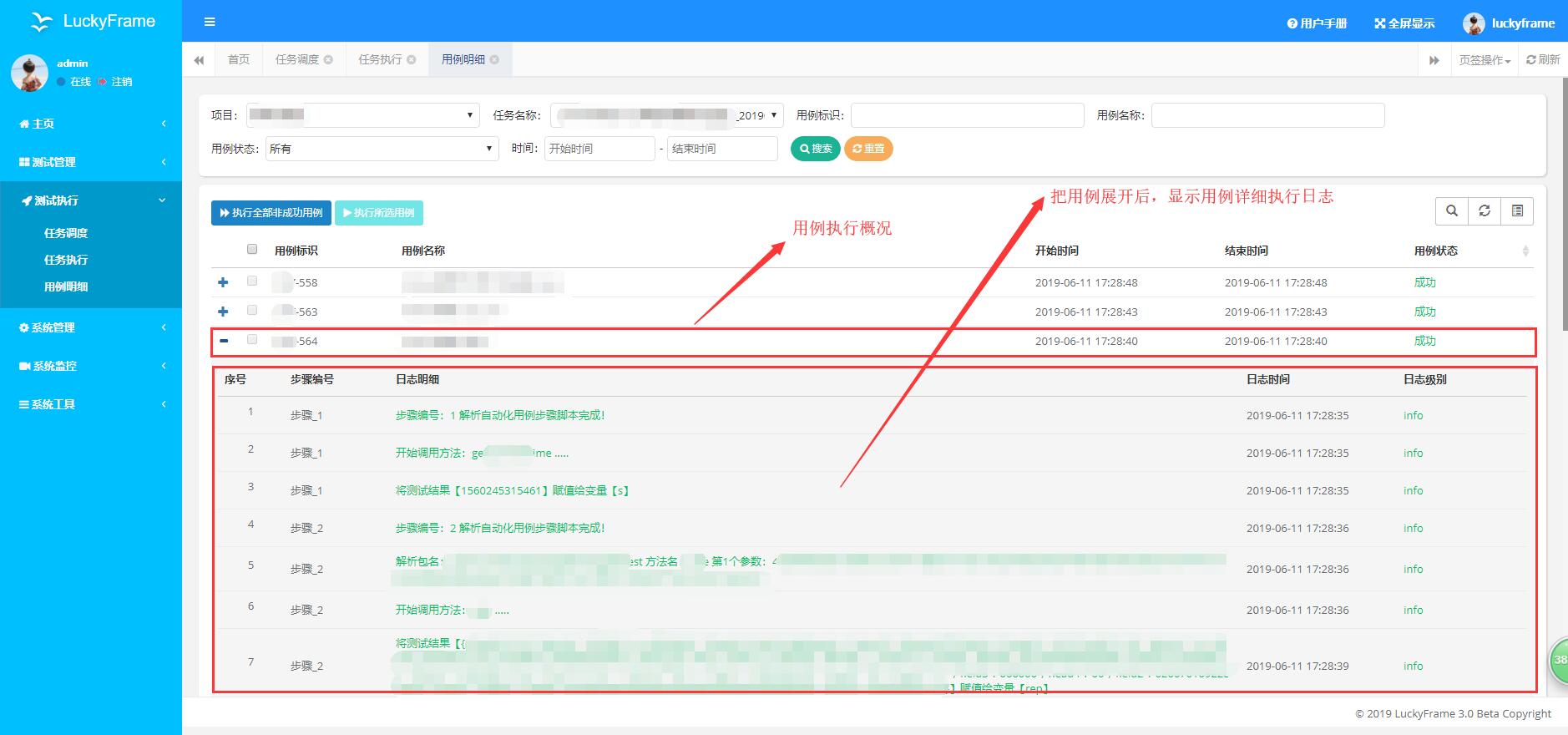Viewport: 1568px width, 735px height.
Task: Click the admin avatar picture
Action: [29, 73]
